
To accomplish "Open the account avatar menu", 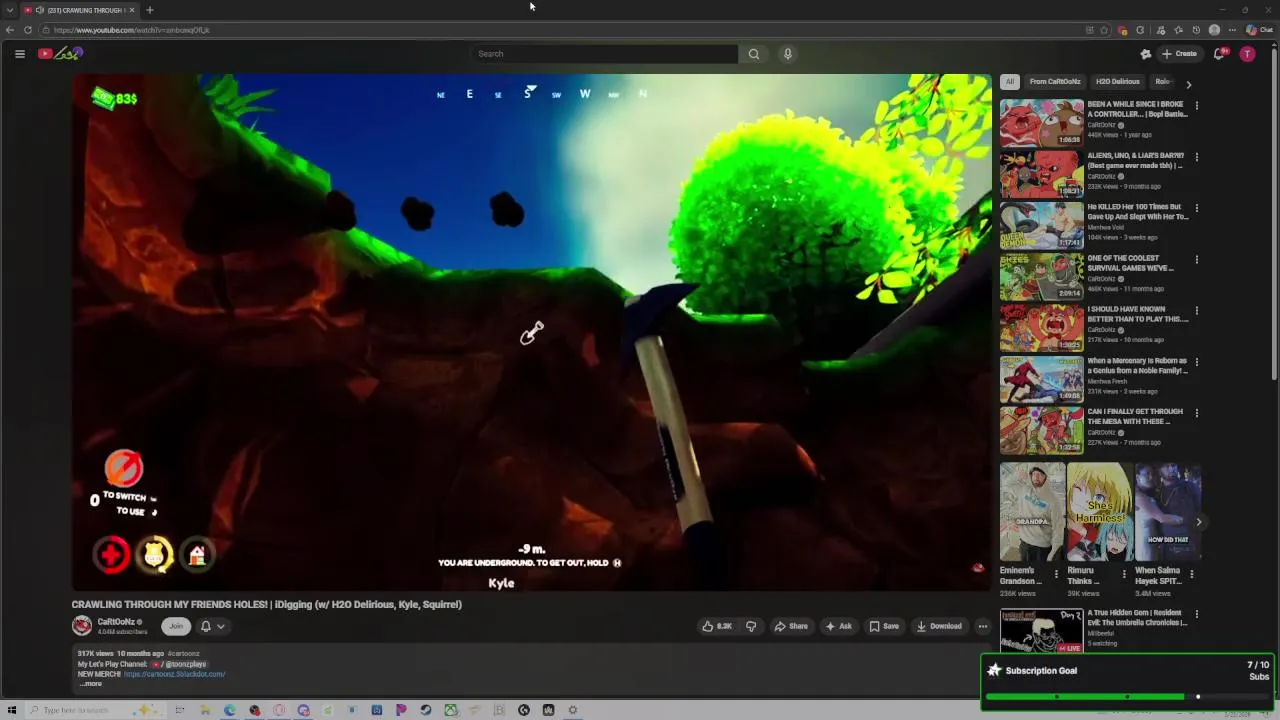I will [x=1247, y=54].
